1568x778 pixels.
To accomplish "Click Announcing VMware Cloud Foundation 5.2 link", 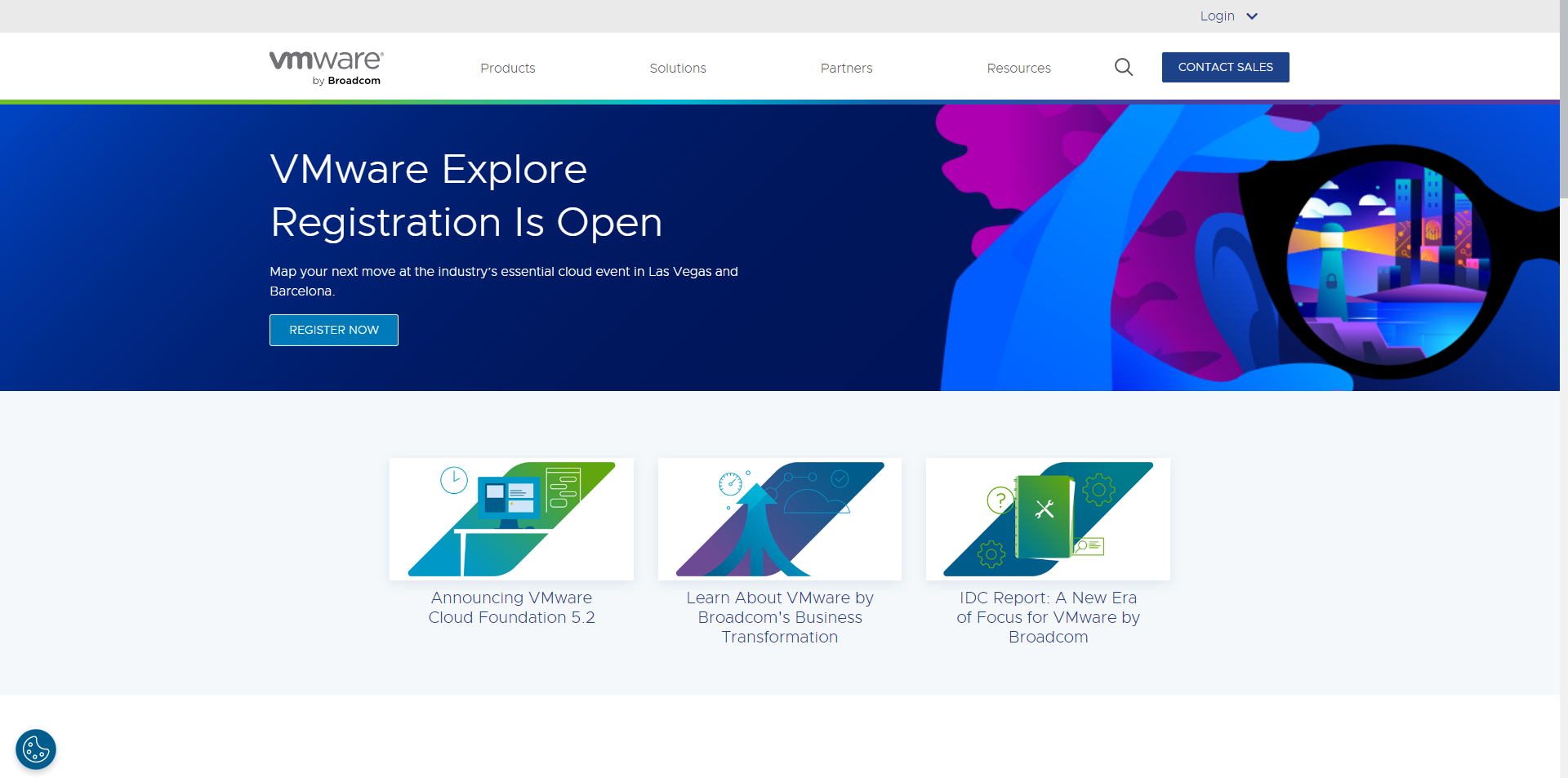I will tap(511, 608).
